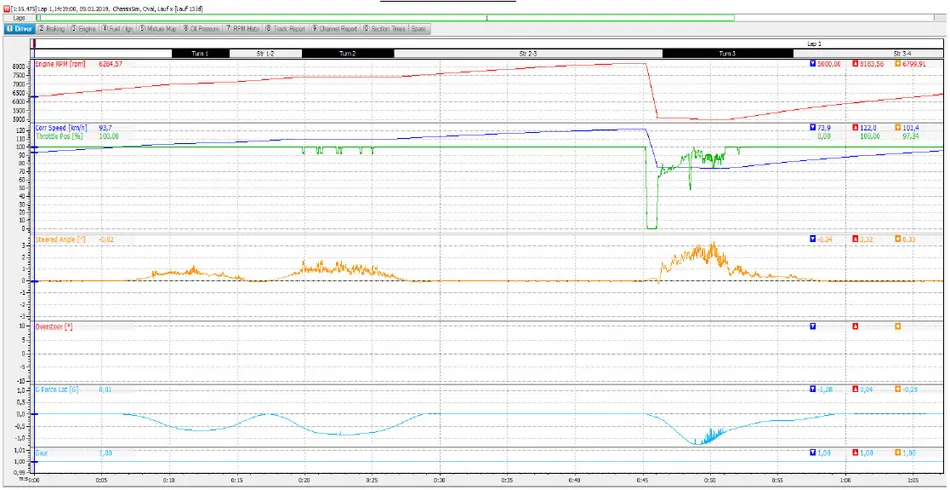This screenshot has height=490, width=950.
Task: Click the red maximum-value icon for Engine RPM
Action: click(x=855, y=64)
